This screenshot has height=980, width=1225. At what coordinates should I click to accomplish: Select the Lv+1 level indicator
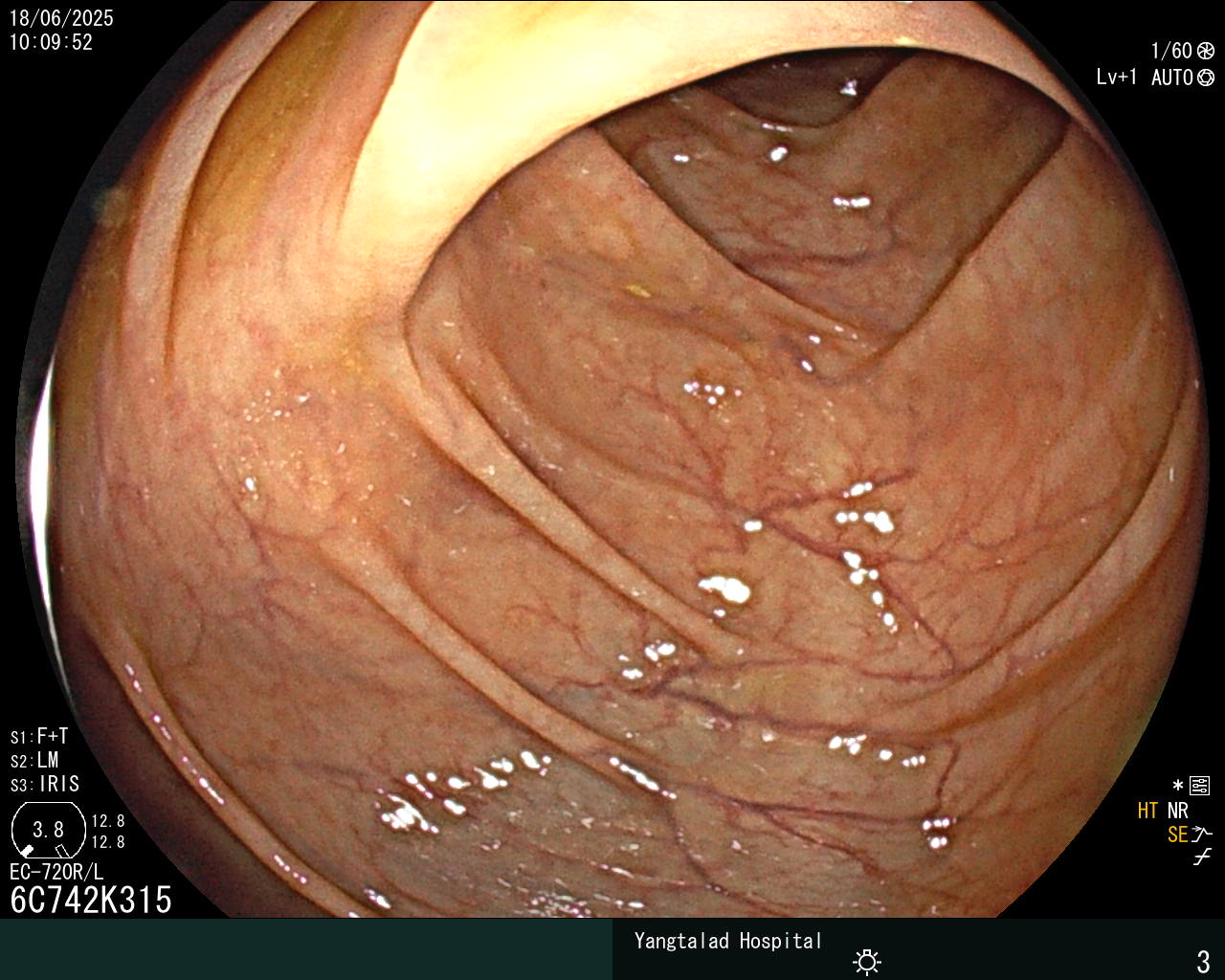[x=1117, y=78]
